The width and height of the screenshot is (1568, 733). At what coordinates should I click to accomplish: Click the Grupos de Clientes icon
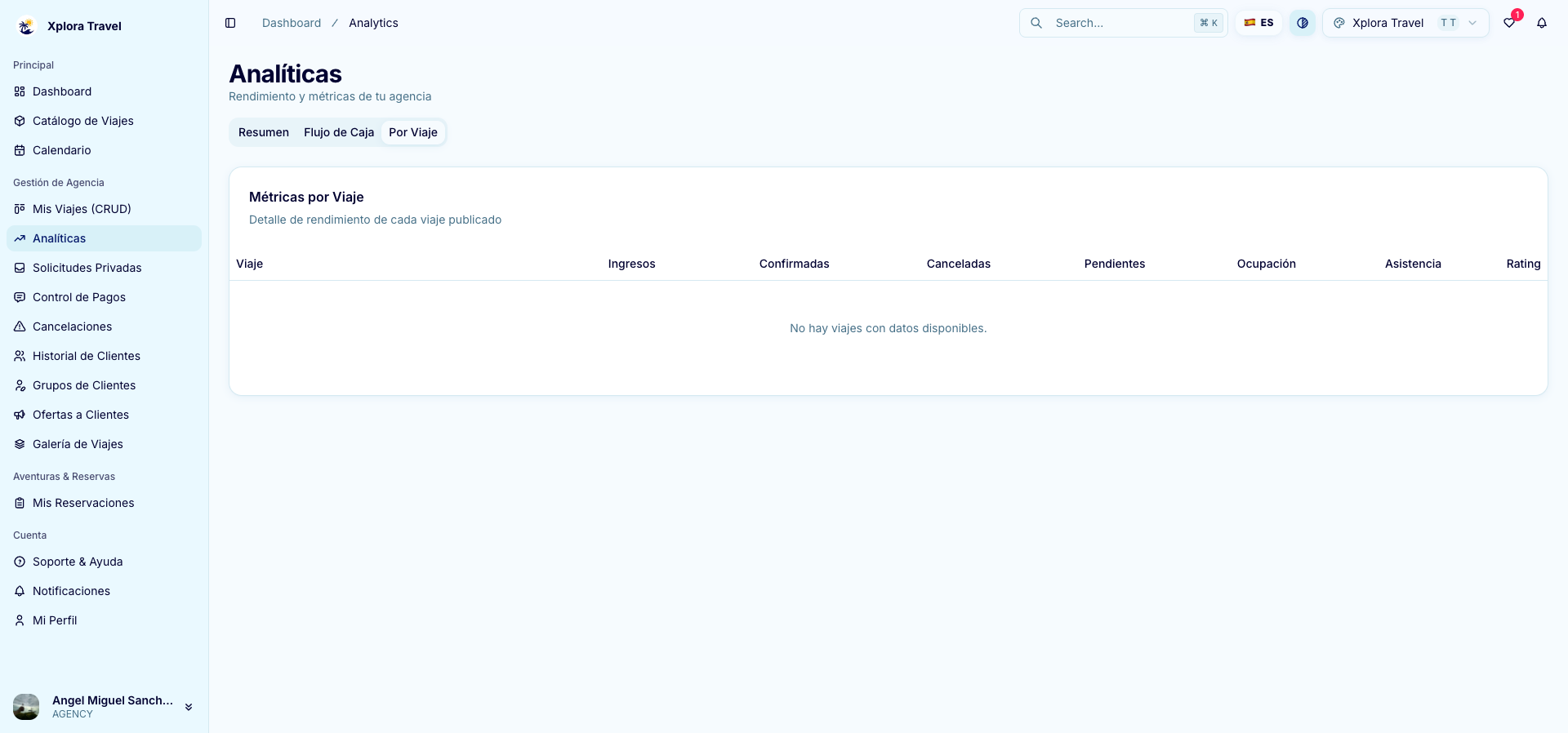click(20, 385)
